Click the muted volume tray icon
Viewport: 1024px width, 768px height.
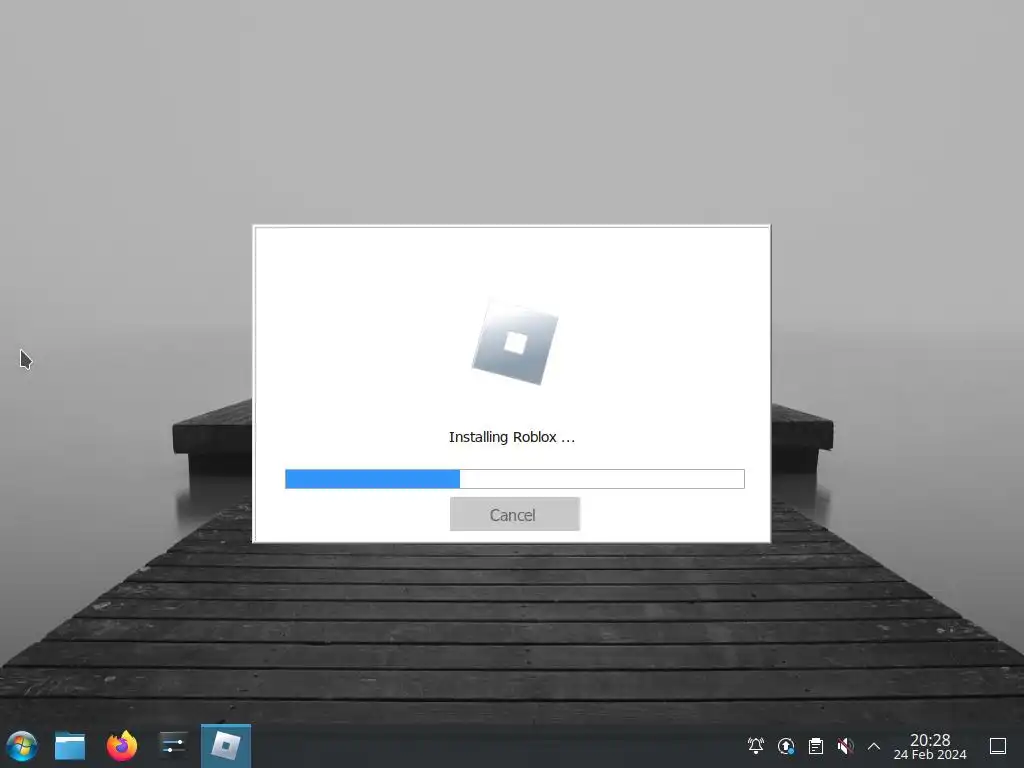click(x=845, y=746)
